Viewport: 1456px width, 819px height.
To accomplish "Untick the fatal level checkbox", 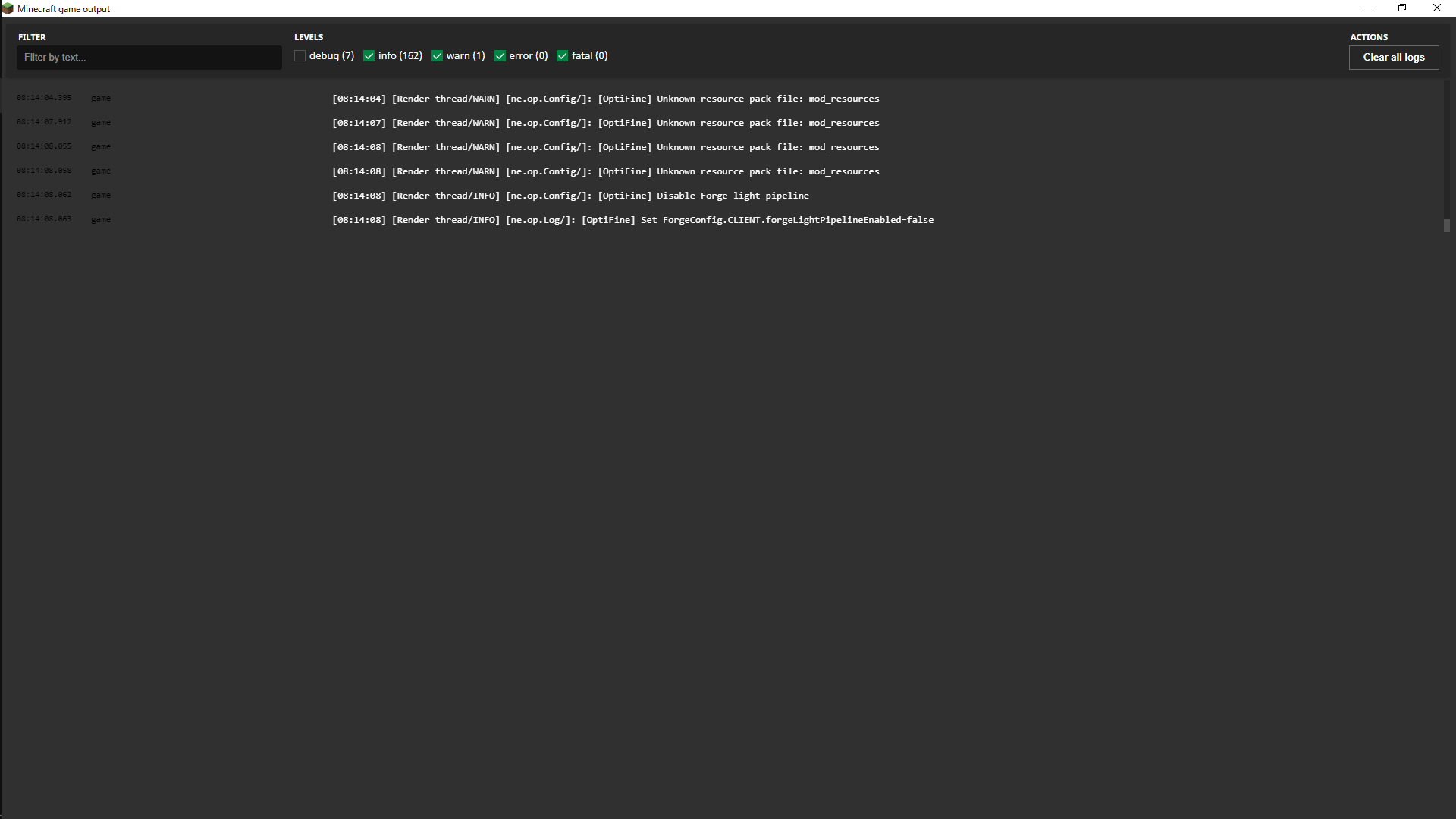I will click(x=562, y=56).
